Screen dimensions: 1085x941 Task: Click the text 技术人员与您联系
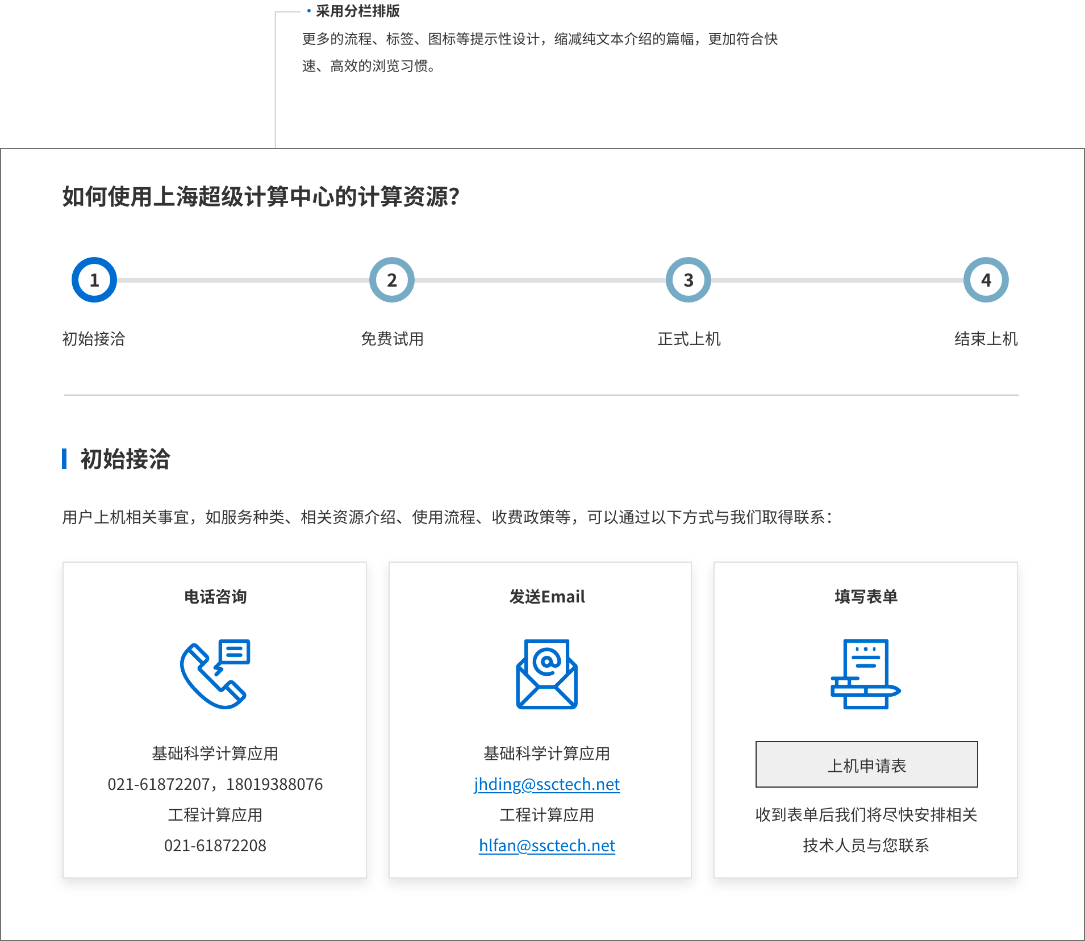(x=866, y=846)
